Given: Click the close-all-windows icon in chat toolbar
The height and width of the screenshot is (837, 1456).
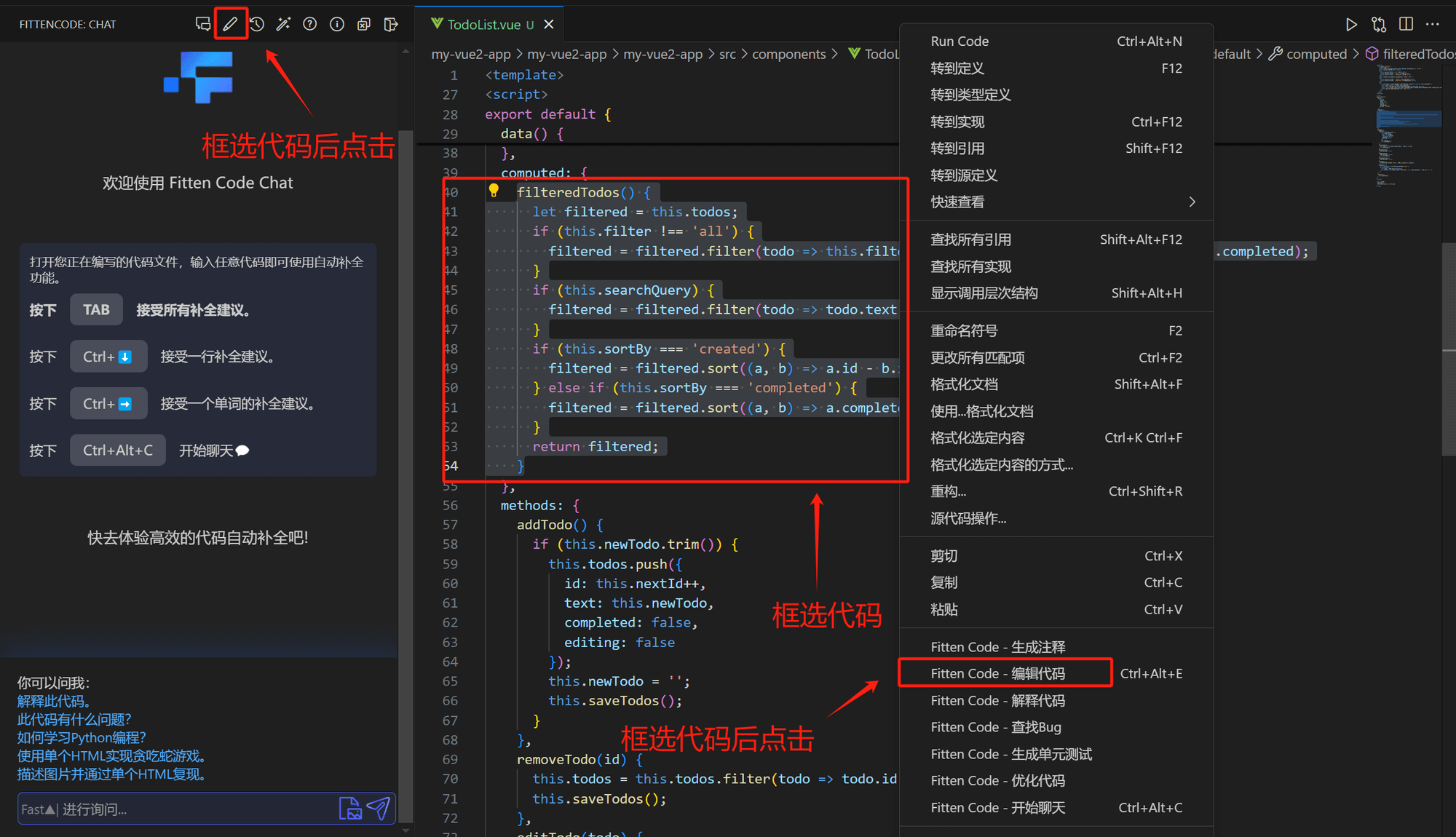Looking at the screenshot, I should coord(364,24).
